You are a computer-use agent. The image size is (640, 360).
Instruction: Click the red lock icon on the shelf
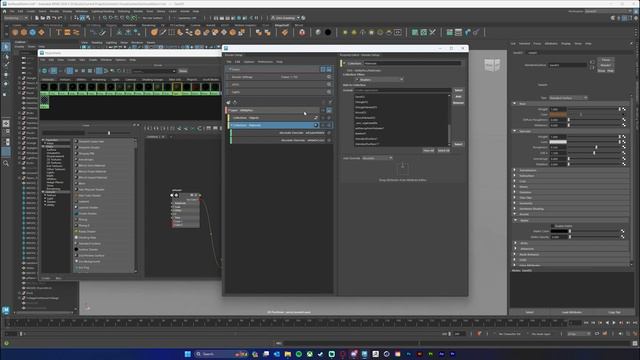click(x=302, y=32)
